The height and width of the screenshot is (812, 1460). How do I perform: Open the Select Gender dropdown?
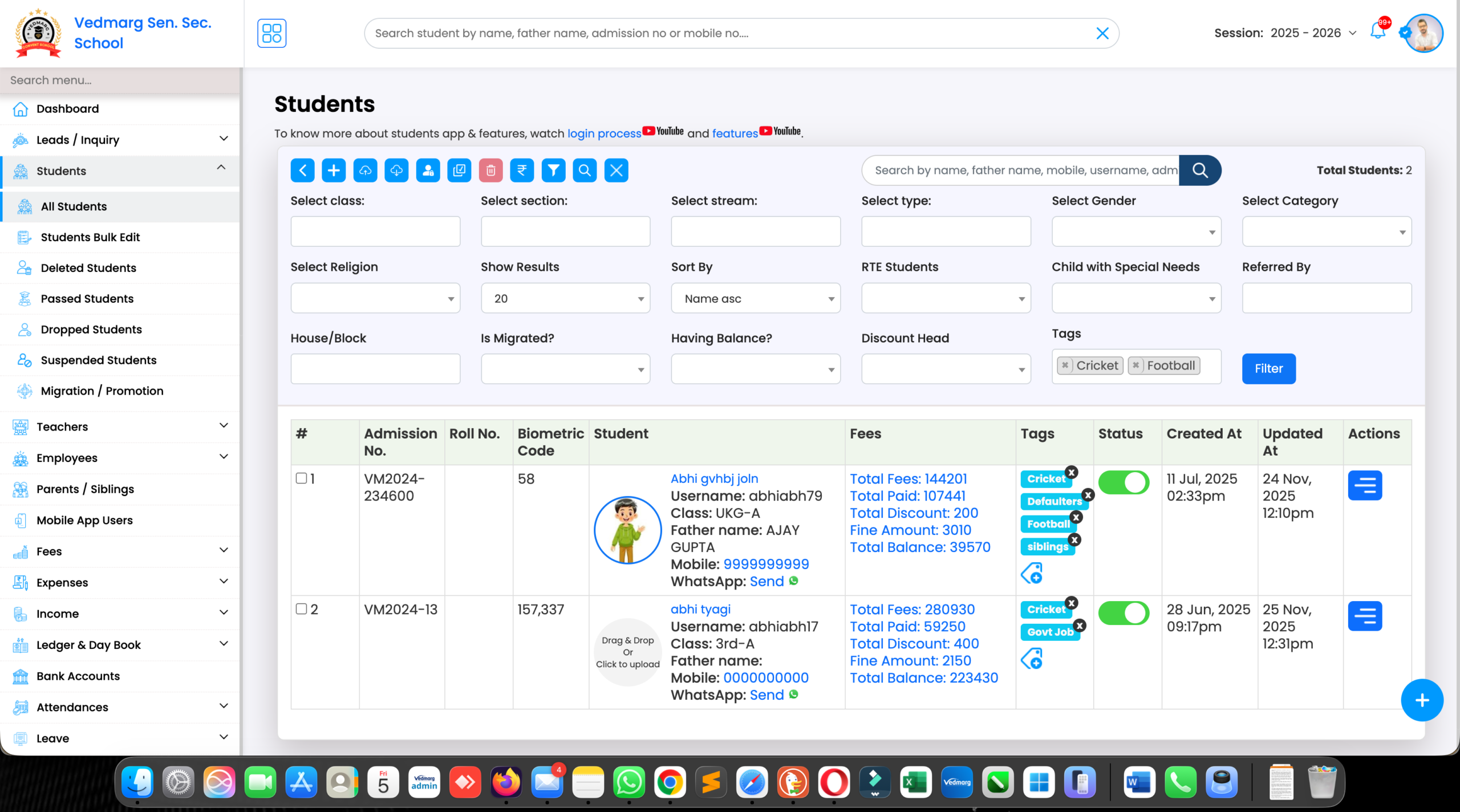[x=1135, y=232]
